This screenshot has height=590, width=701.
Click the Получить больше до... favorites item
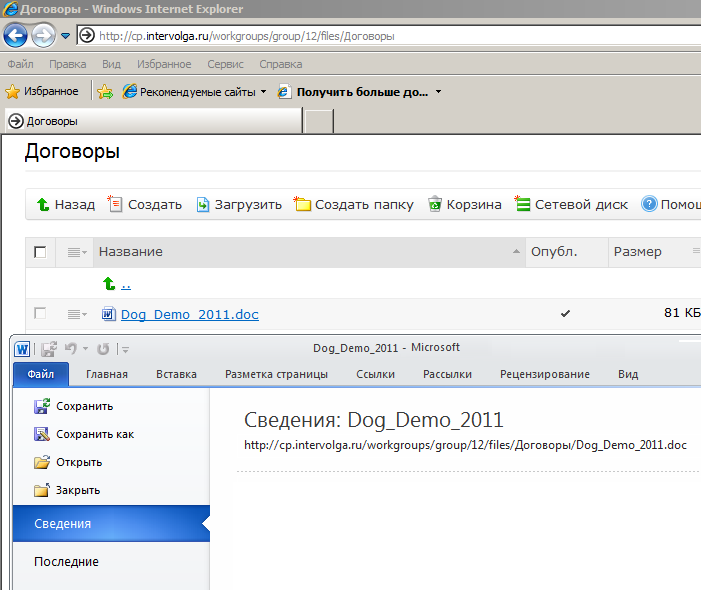[x=353, y=92]
